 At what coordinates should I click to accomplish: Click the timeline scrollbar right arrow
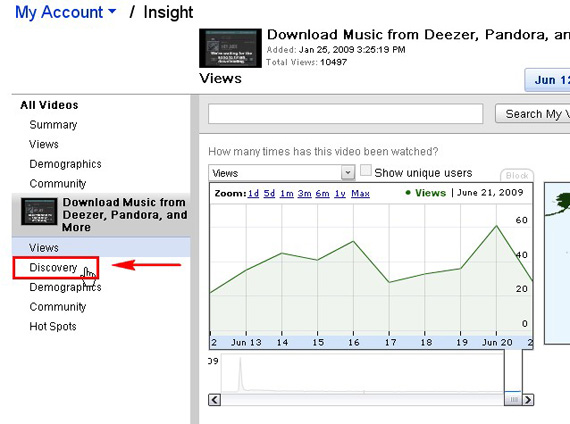[x=528, y=400]
